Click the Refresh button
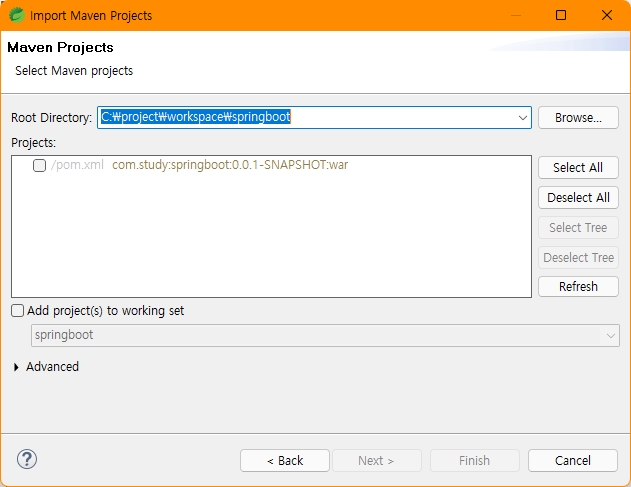This screenshot has width=631, height=487. [578, 287]
